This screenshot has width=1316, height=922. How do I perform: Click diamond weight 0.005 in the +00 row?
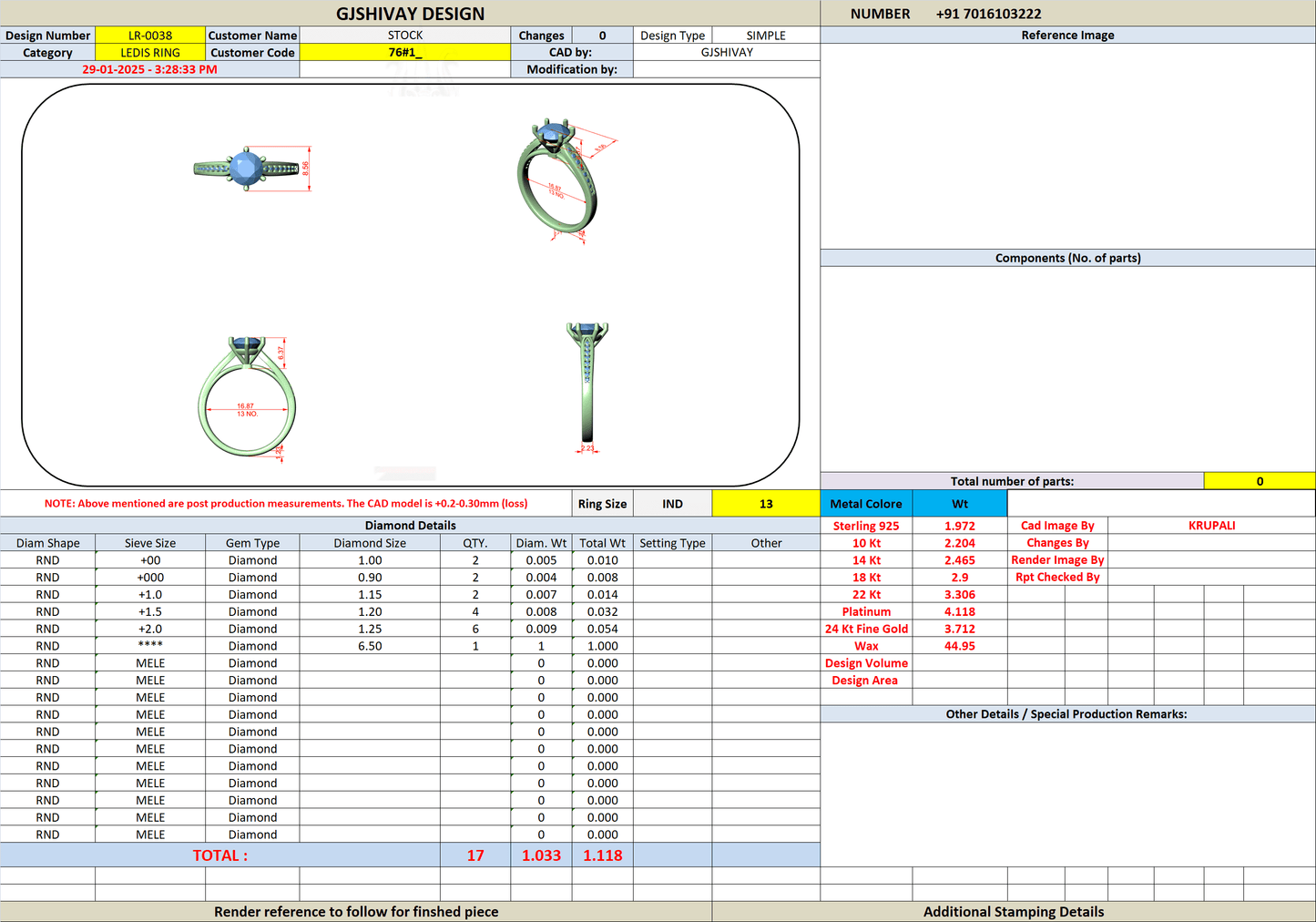(541, 560)
